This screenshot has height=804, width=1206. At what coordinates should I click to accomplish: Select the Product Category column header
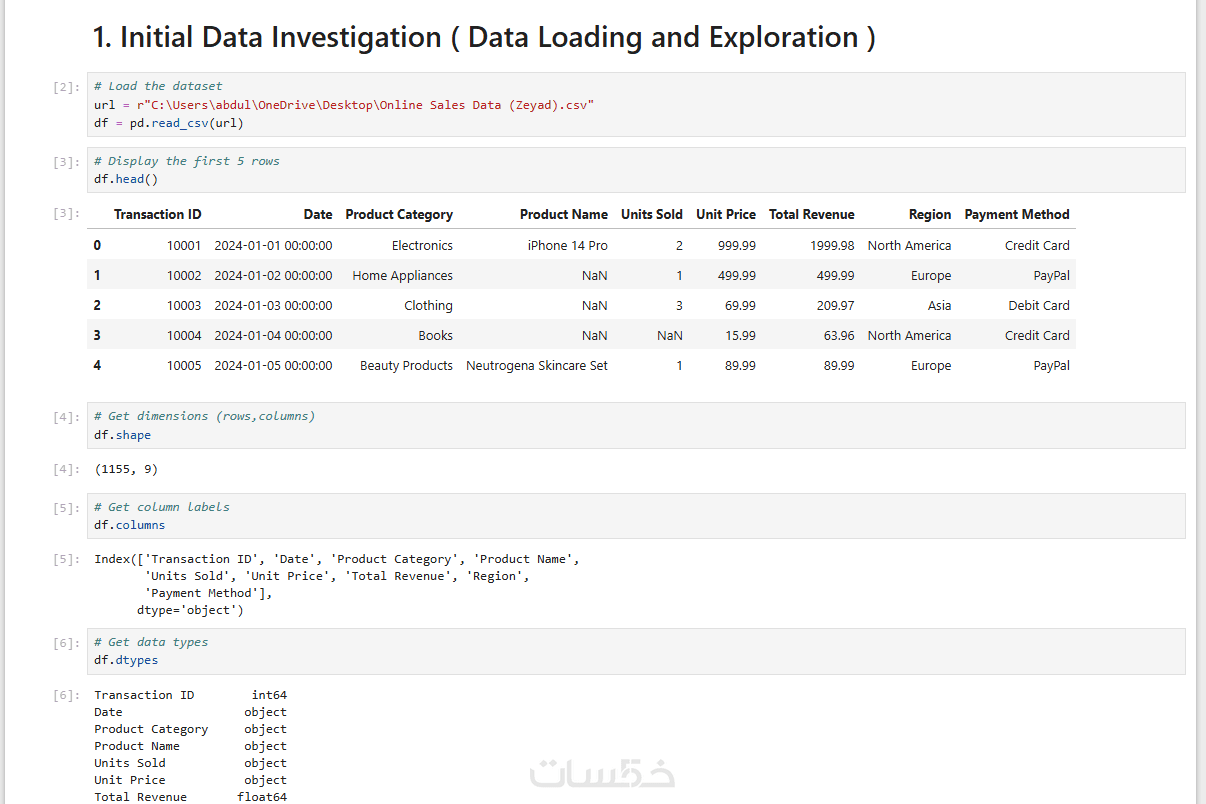(x=399, y=214)
